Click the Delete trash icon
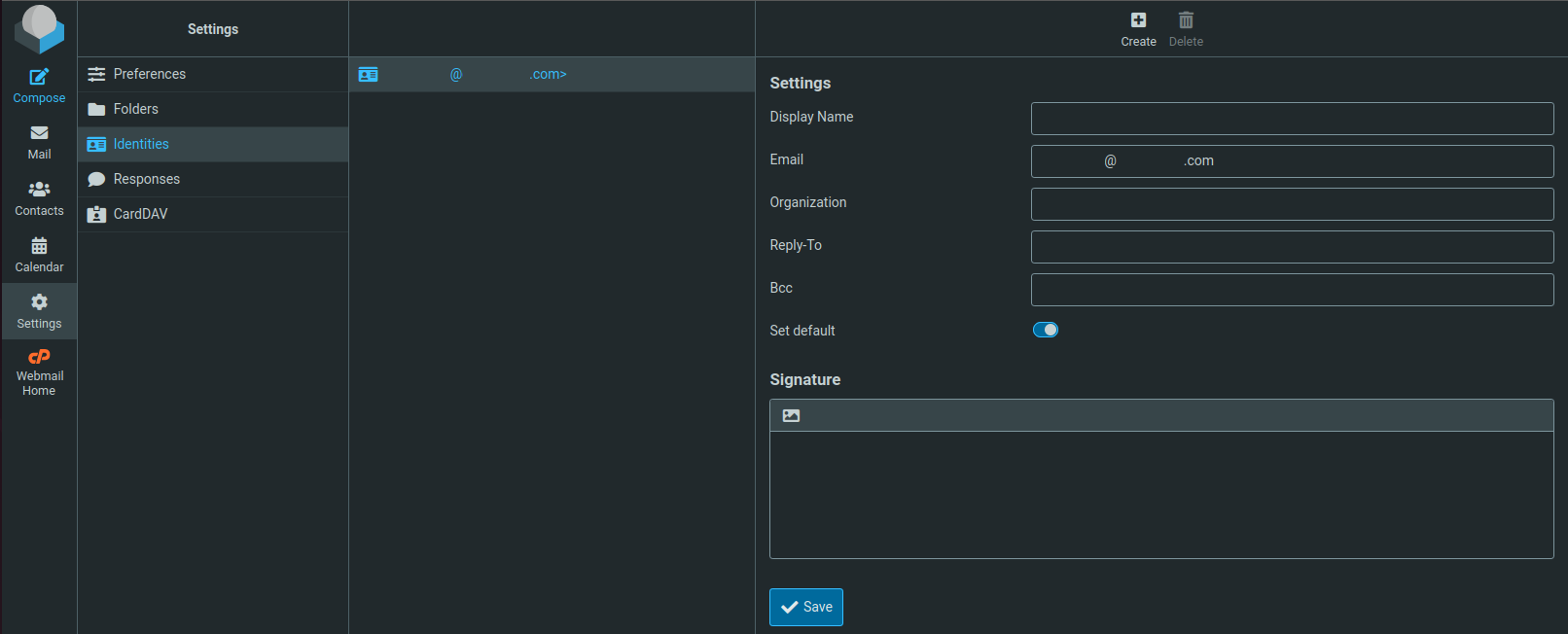Image resolution: width=1568 pixels, height=634 pixels. 1186,20
